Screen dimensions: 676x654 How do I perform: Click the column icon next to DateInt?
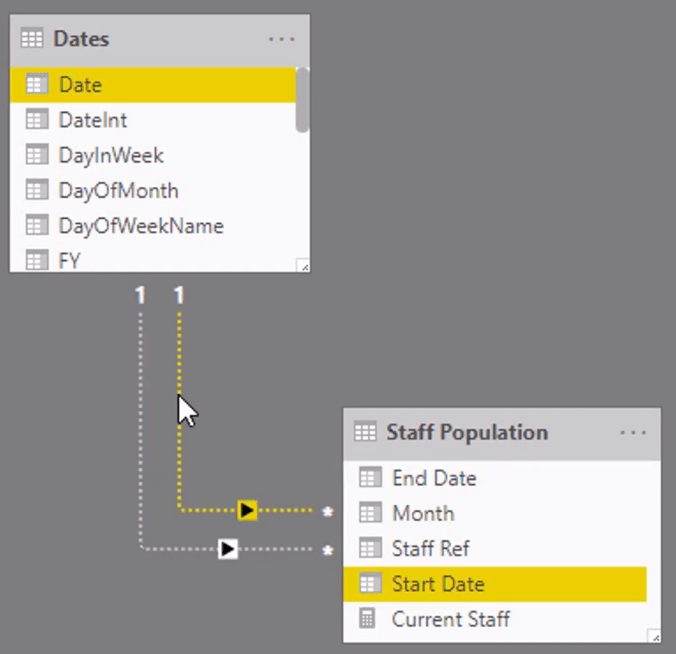37,119
